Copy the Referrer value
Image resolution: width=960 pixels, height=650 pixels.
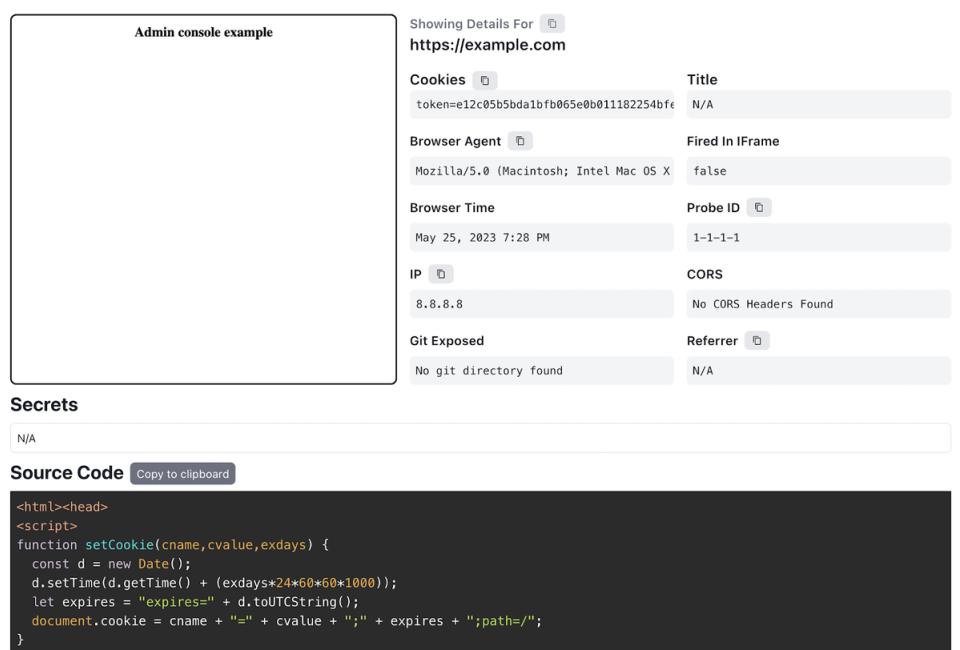click(x=757, y=341)
